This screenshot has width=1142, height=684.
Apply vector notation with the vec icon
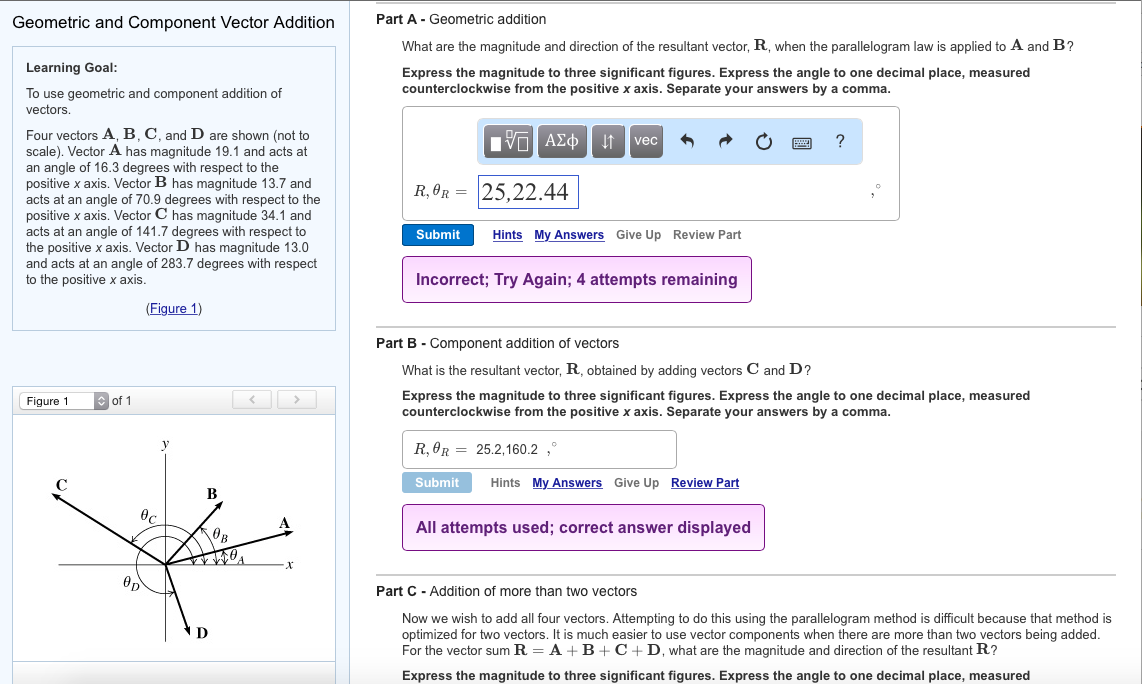click(x=645, y=141)
